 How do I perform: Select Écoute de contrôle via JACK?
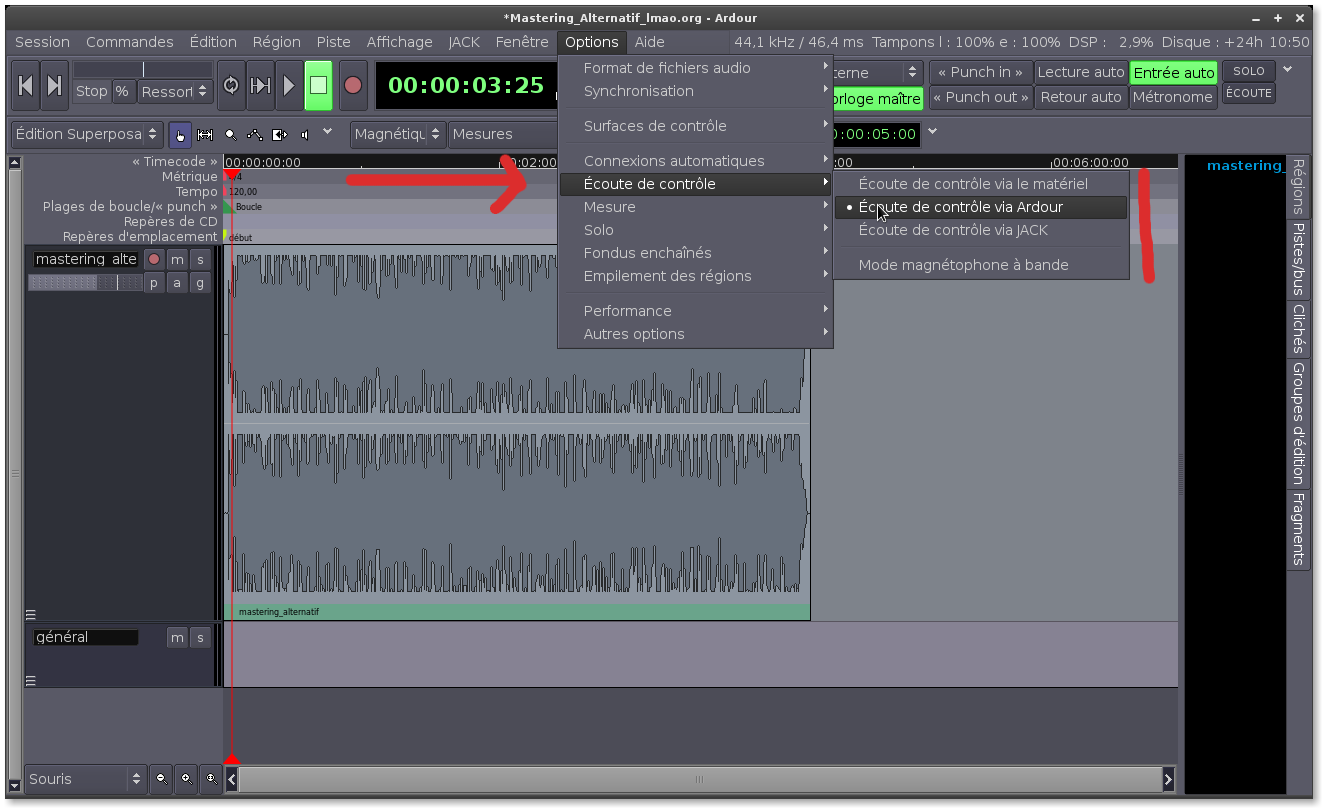point(953,230)
